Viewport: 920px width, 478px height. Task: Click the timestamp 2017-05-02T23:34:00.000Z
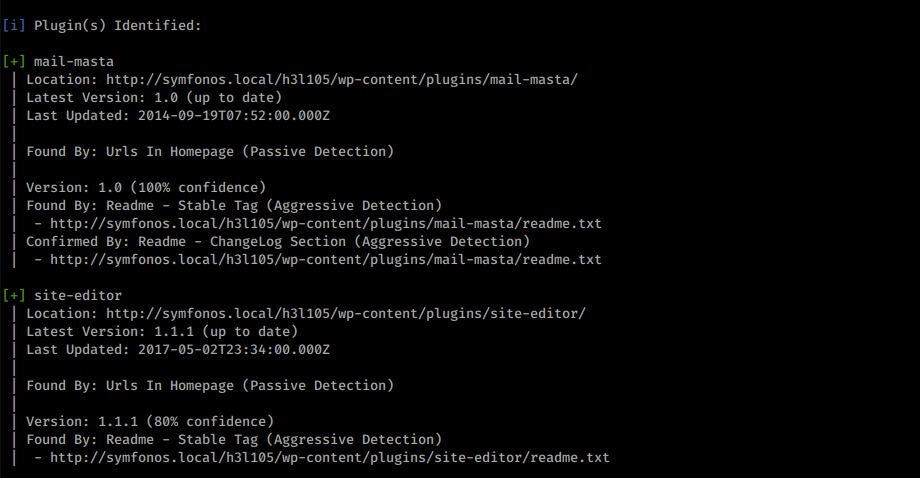(x=234, y=350)
